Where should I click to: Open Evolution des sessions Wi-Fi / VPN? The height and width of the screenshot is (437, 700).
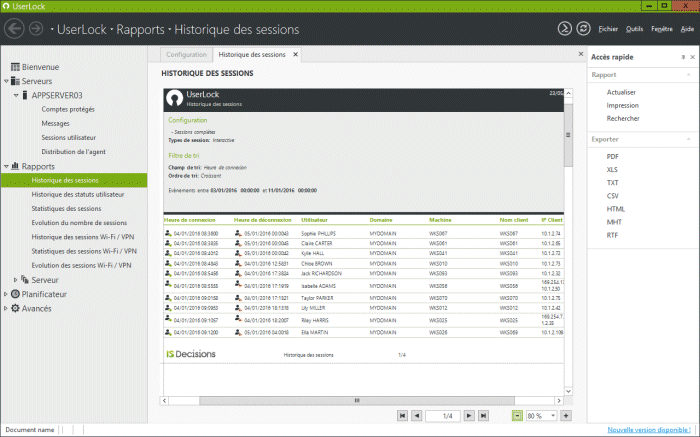[x=81, y=266]
